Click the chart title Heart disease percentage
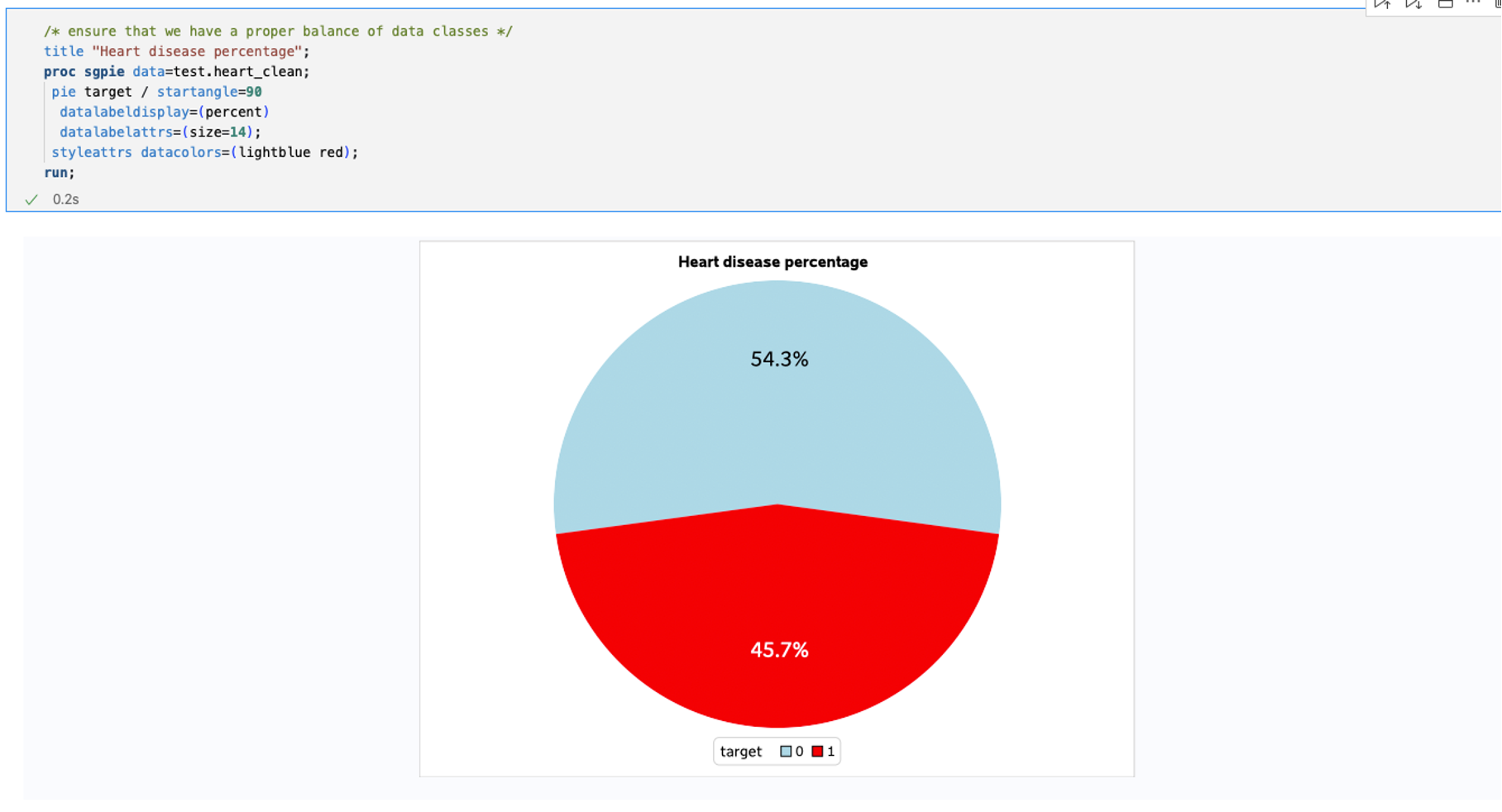 (x=773, y=262)
